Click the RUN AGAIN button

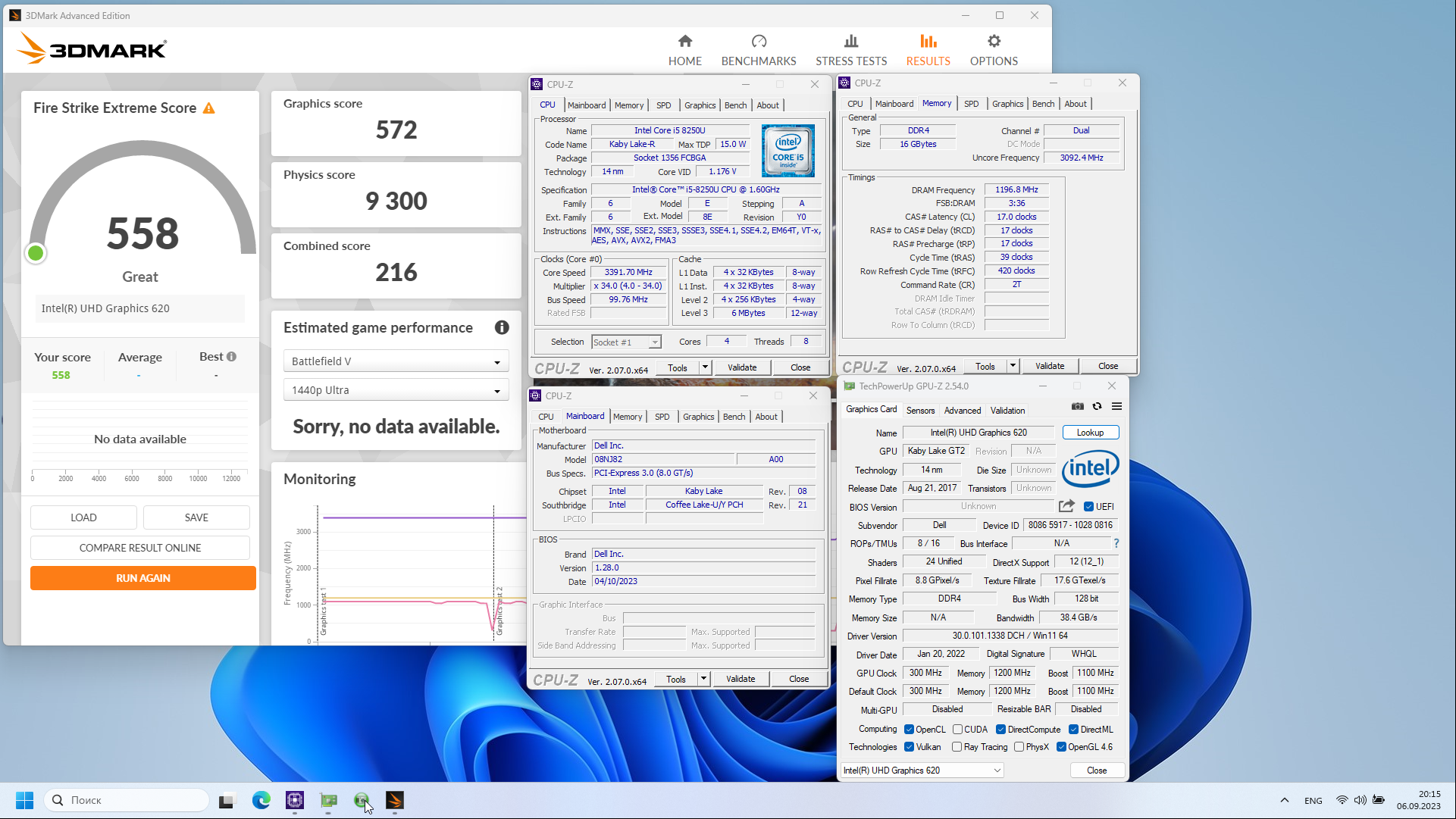tap(143, 578)
